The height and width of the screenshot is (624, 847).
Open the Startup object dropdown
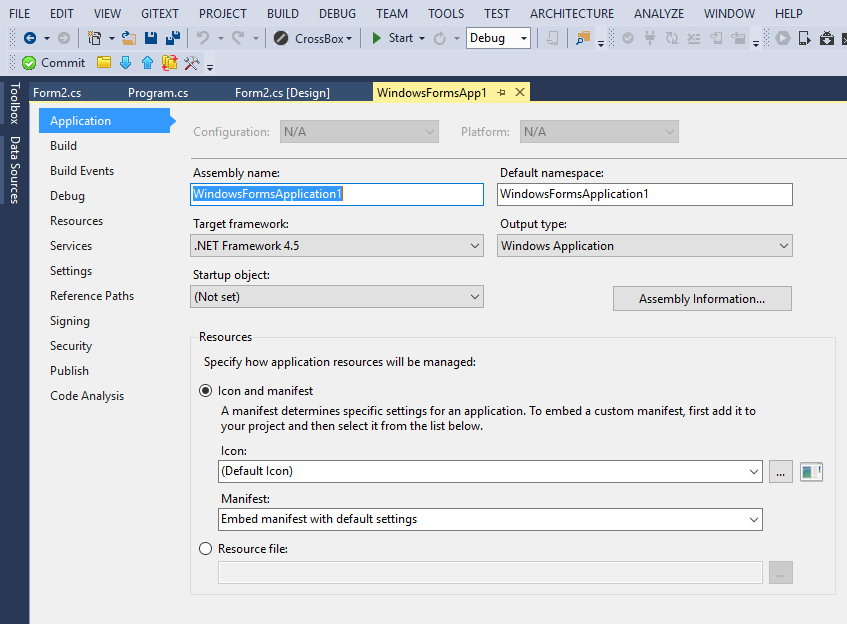(x=337, y=297)
